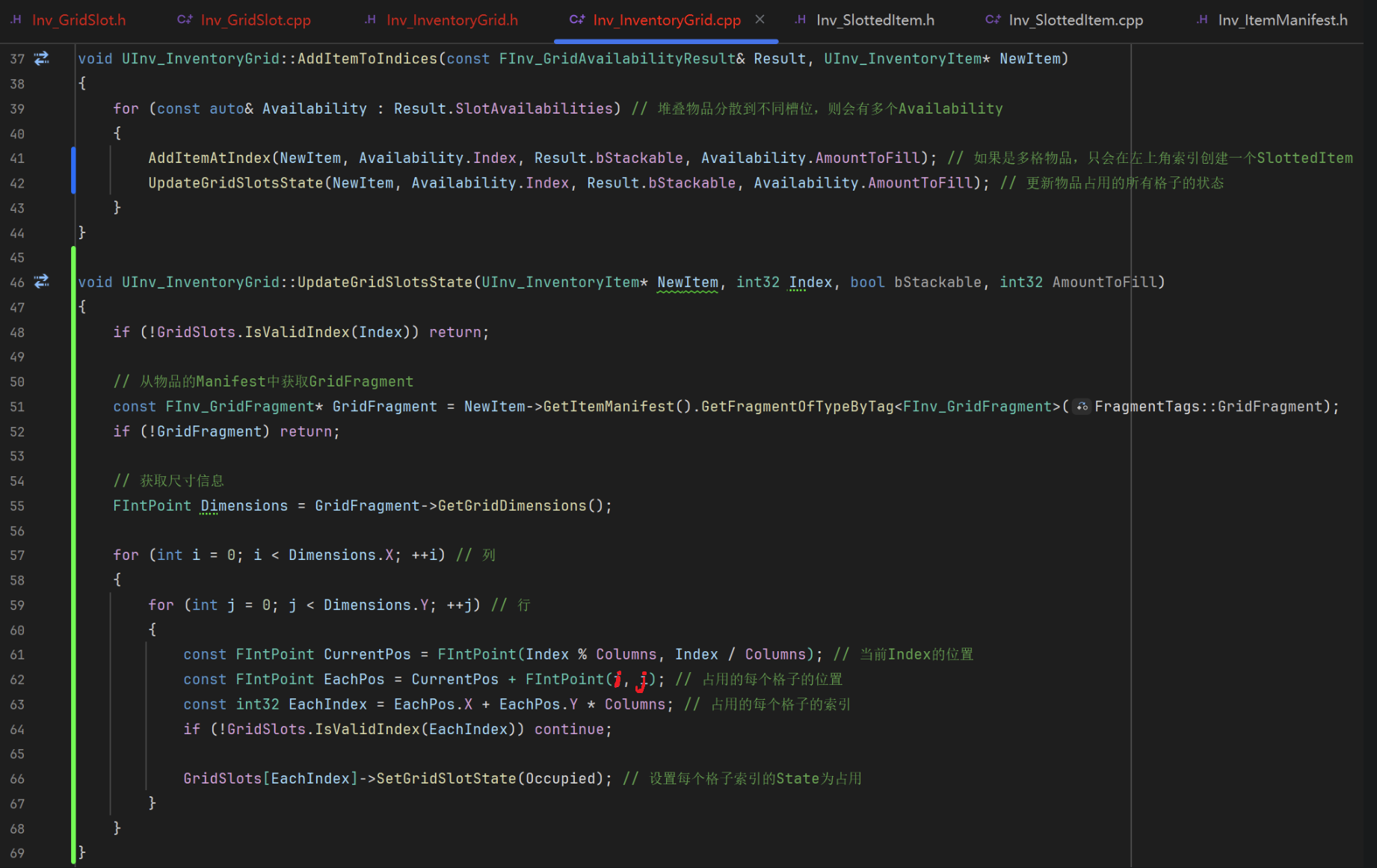
Task: Click GetFragmentOfTypeByTag on line 51
Action: click(x=798, y=407)
